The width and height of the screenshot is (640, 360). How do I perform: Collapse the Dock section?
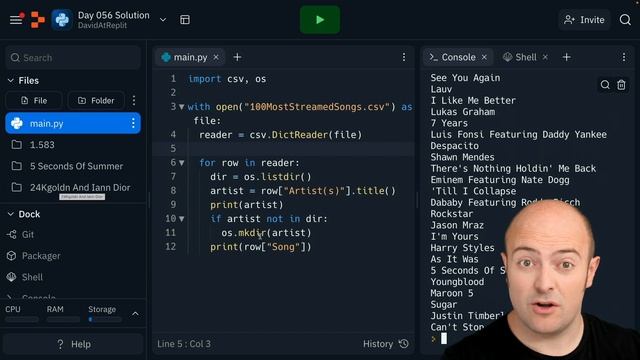[x=11, y=214]
